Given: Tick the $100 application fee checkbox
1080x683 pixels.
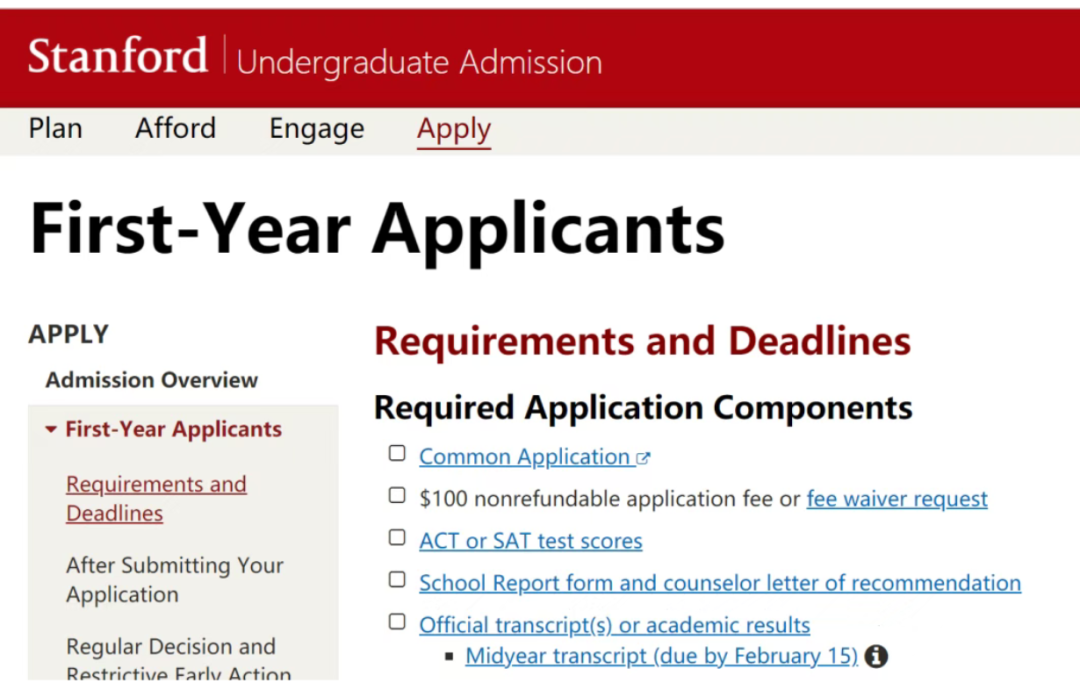Looking at the screenshot, I should [x=397, y=495].
